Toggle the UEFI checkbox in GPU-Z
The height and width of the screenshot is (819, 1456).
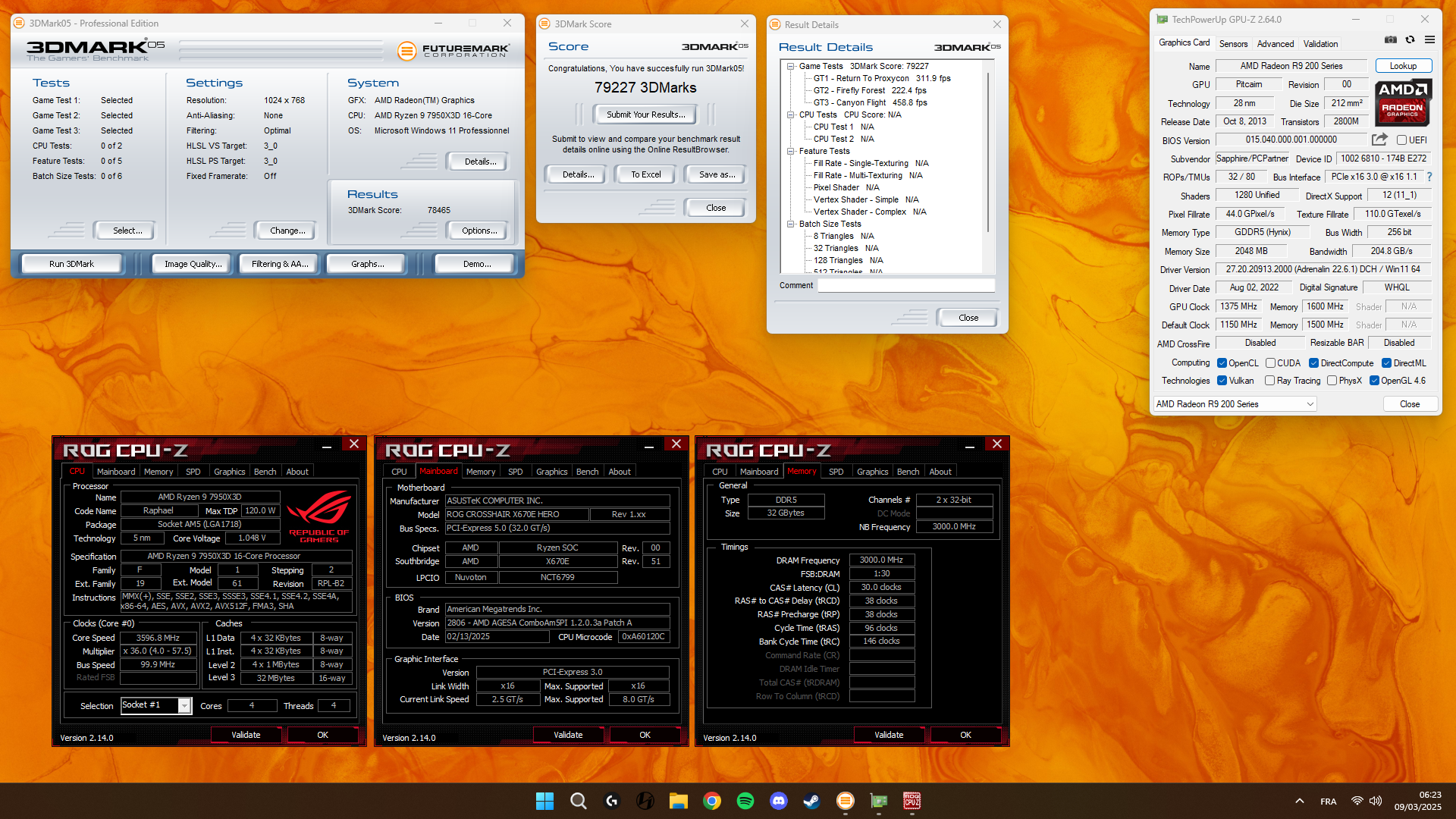[x=1402, y=140]
